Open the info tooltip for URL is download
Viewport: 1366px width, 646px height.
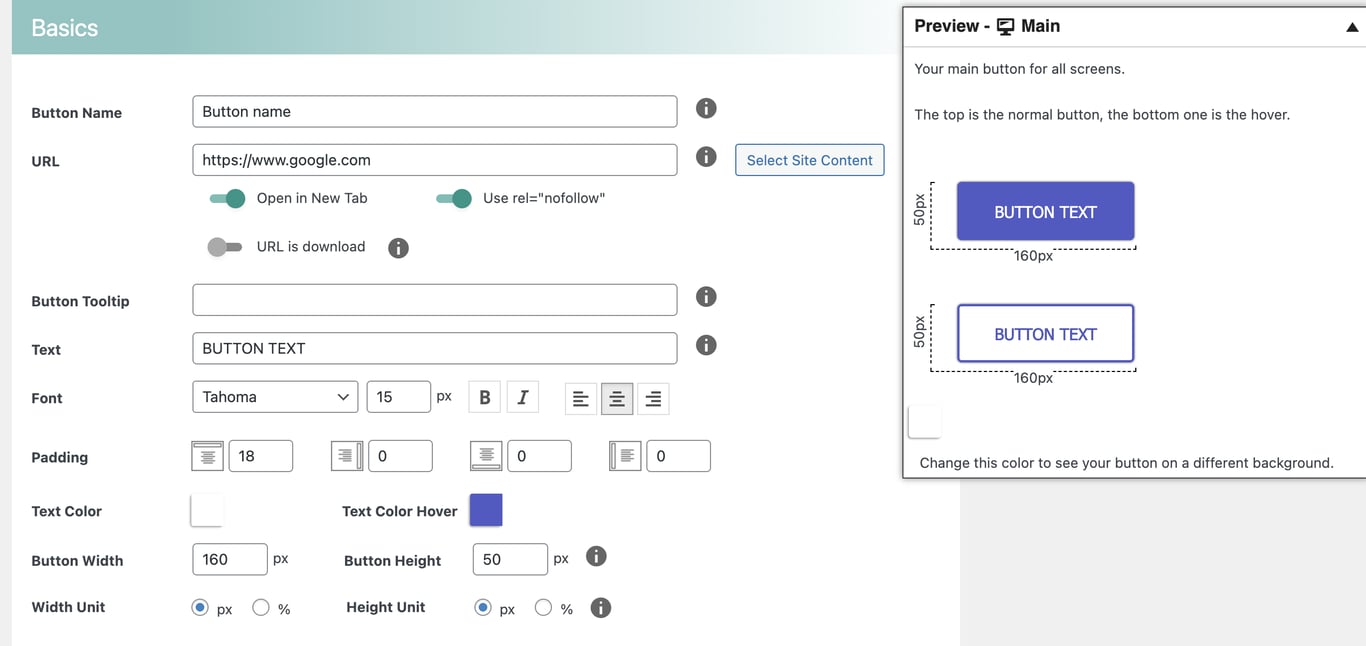(x=398, y=247)
